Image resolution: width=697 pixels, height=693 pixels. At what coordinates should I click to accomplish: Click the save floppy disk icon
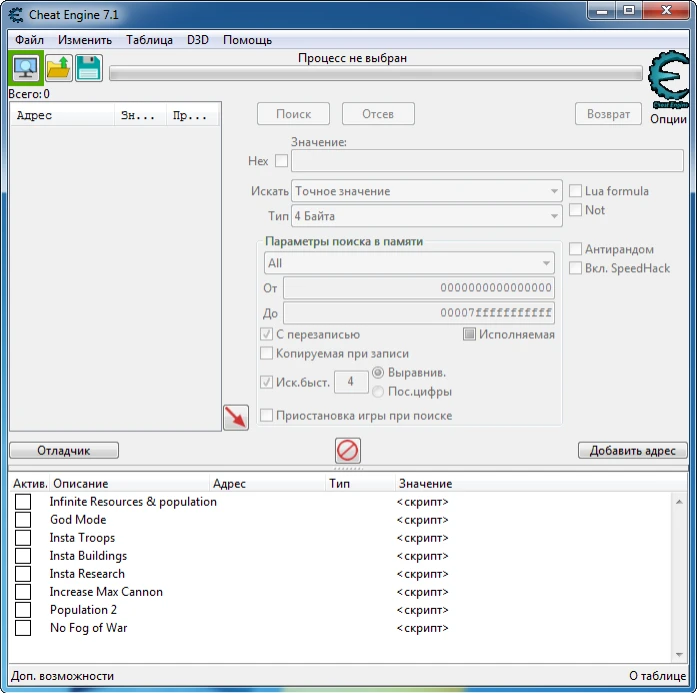coord(89,68)
